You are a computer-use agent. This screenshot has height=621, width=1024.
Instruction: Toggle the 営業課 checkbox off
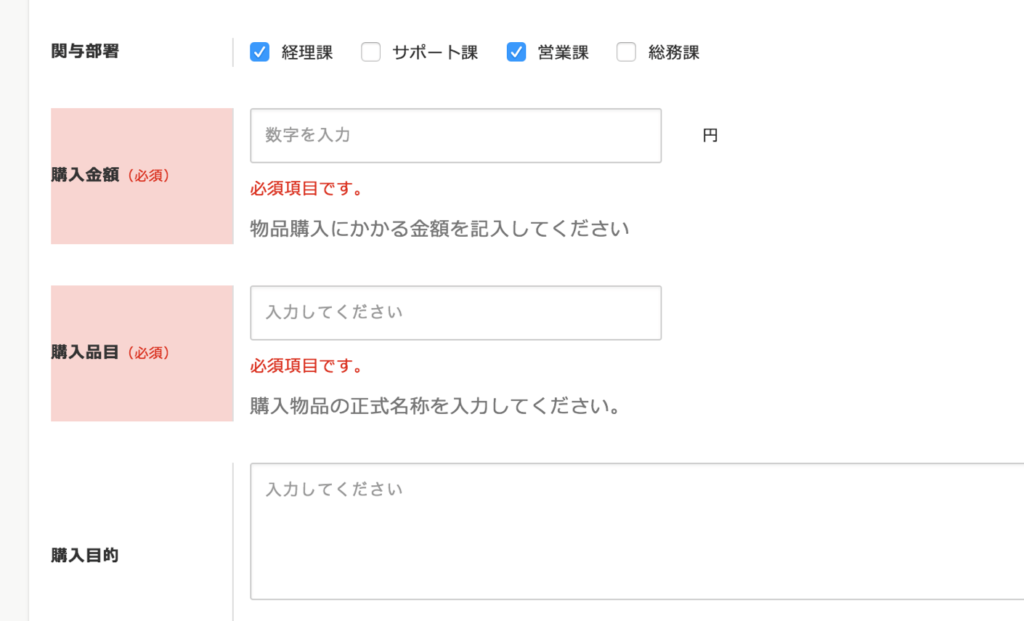tap(516, 50)
